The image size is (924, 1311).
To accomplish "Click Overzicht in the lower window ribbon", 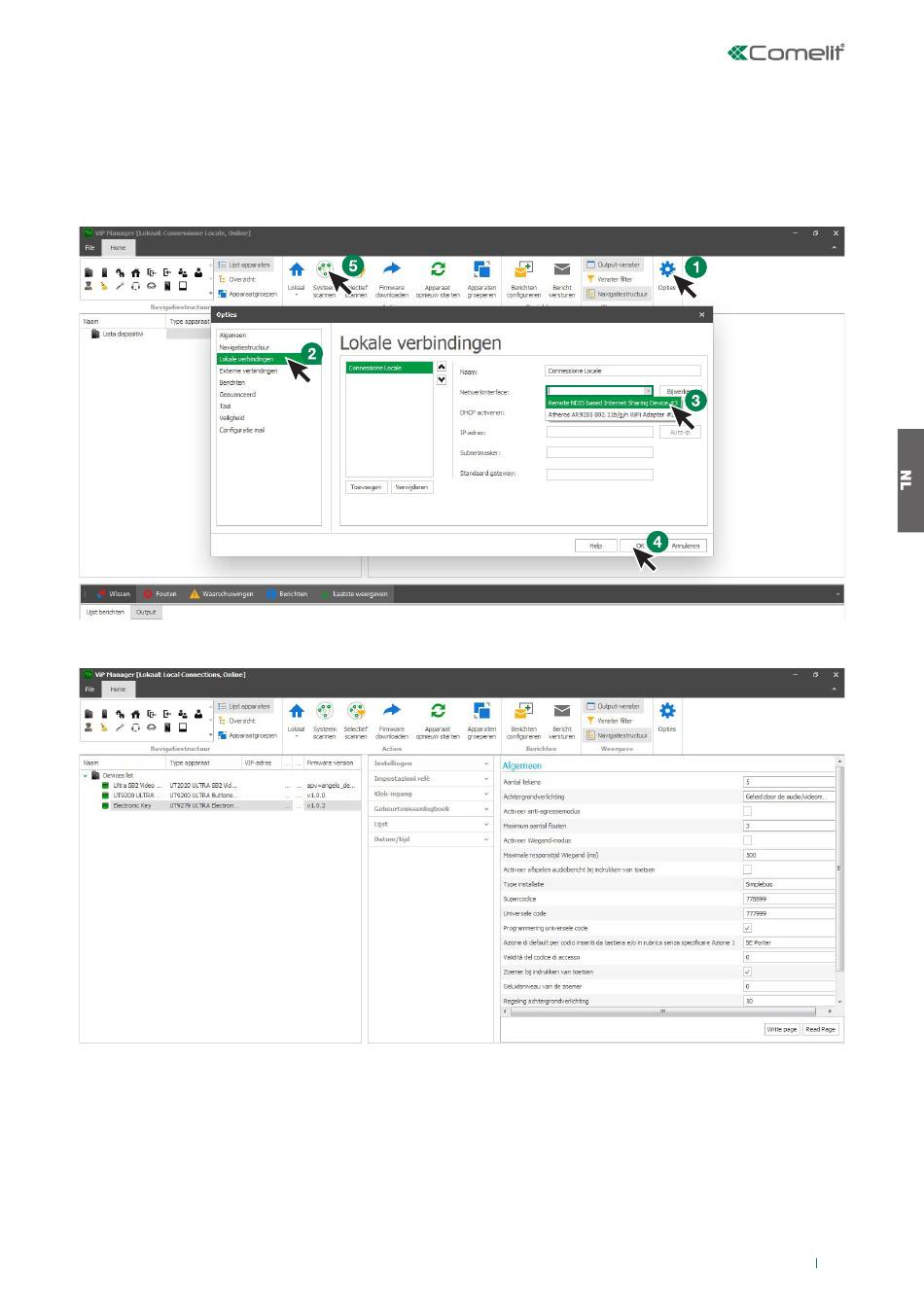I will [x=237, y=721].
